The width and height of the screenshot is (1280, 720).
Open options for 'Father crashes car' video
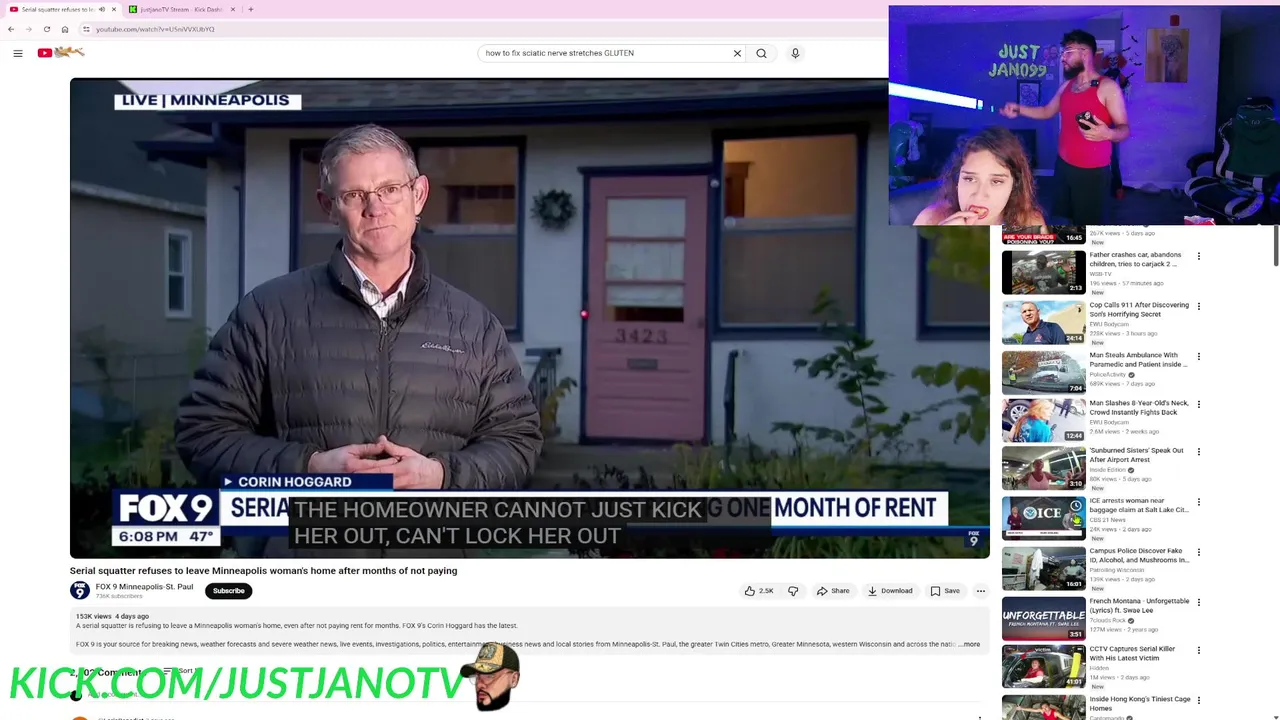pyautogui.click(x=1199, y=256)
